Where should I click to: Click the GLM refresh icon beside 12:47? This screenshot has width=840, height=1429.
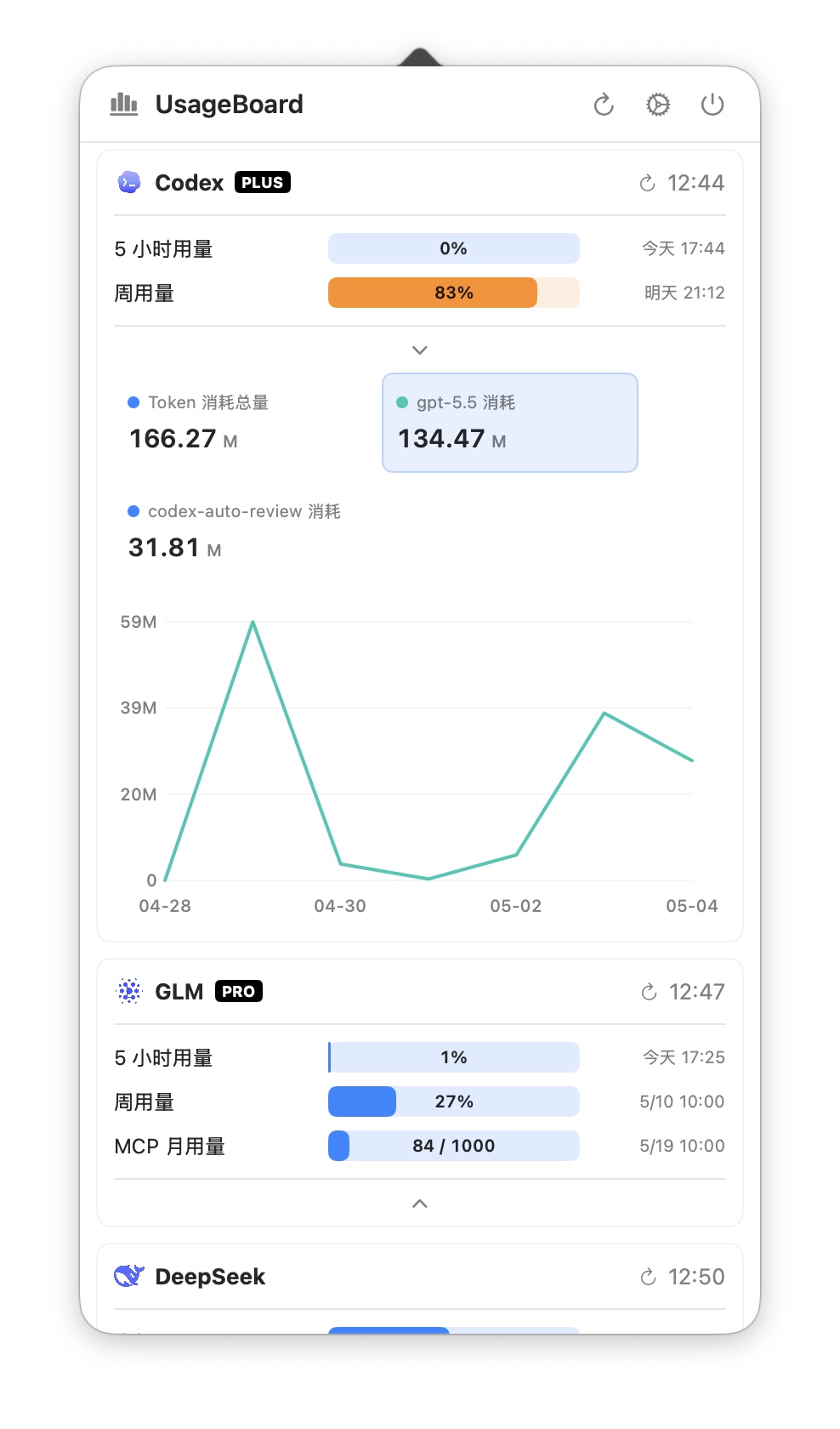[649, 992]
